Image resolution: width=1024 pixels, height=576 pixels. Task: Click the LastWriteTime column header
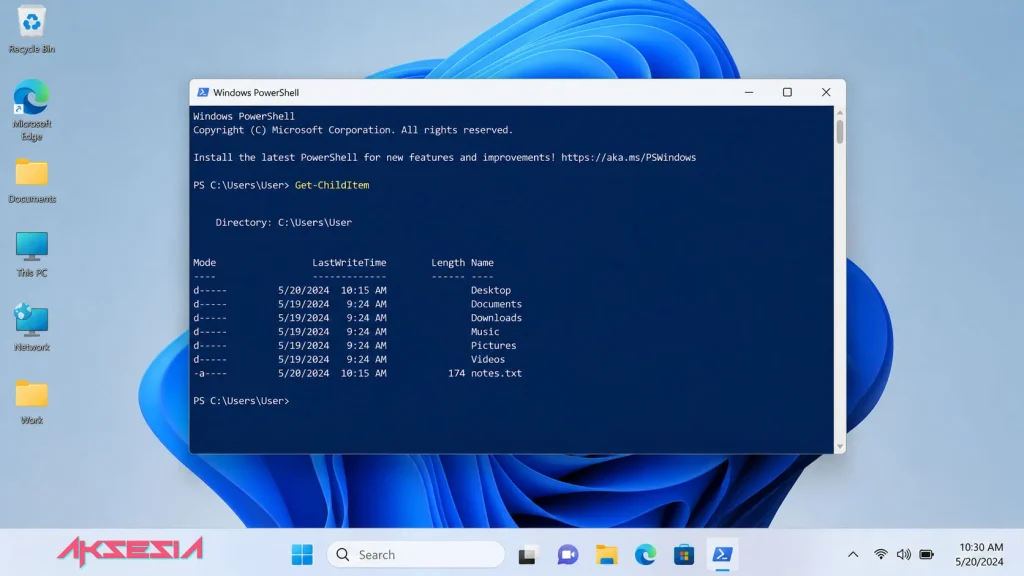349,263
